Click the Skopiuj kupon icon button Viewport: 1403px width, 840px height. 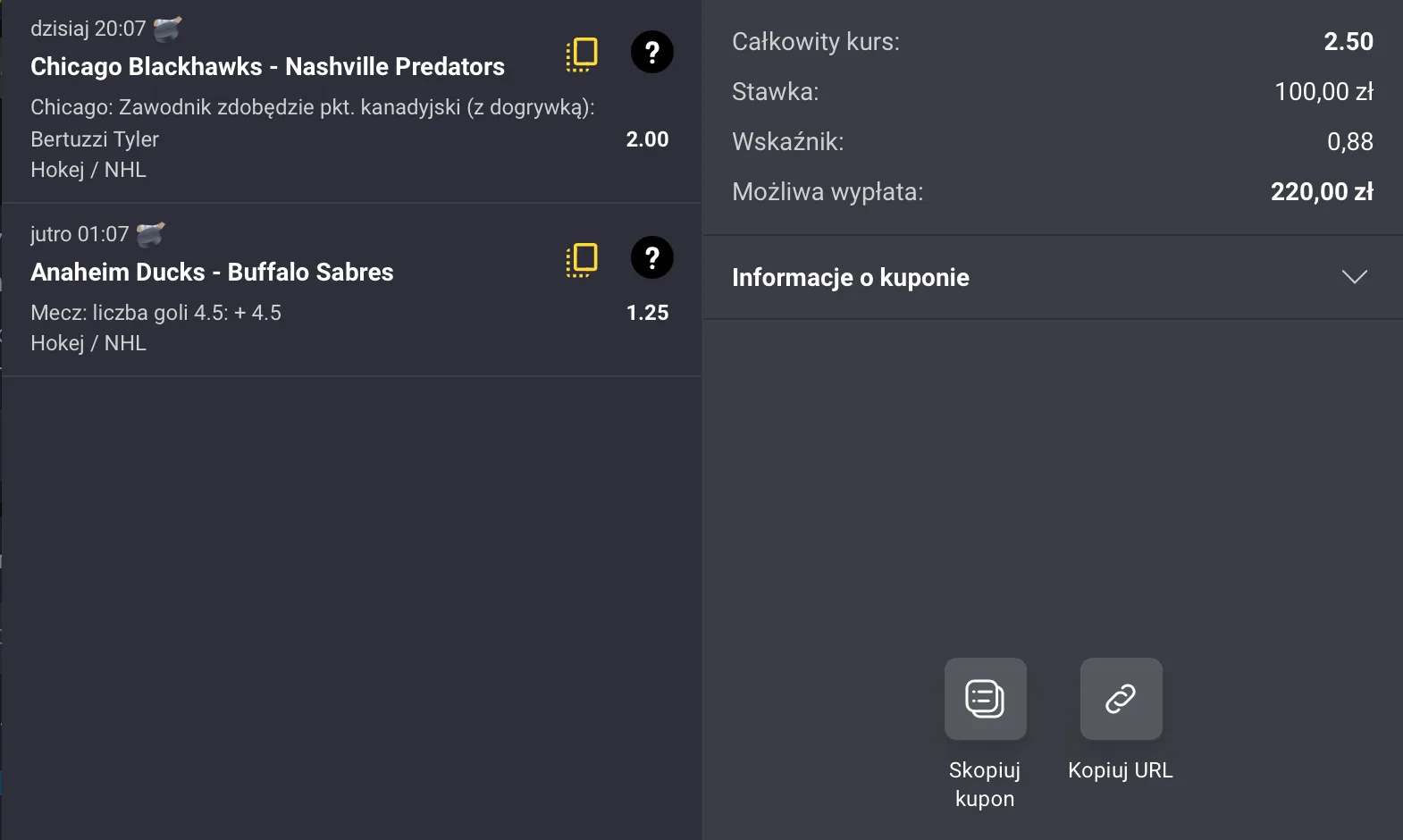pos(985,699)
